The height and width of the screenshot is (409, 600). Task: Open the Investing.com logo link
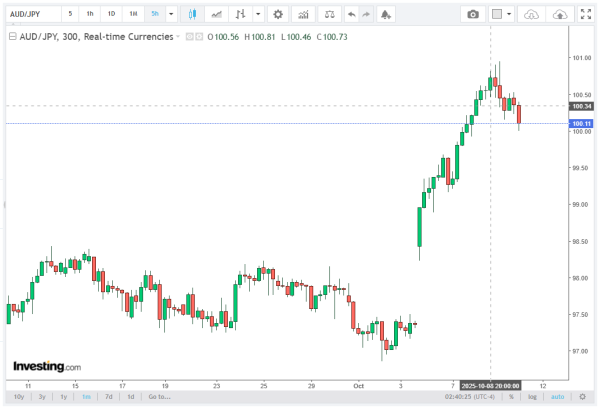coord(47,366)
